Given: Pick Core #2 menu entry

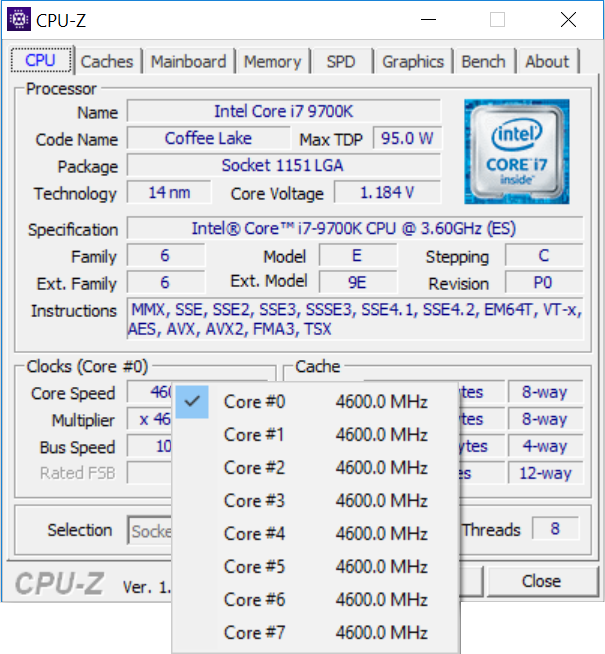Looking at the screenshot, I should point(316,468).
